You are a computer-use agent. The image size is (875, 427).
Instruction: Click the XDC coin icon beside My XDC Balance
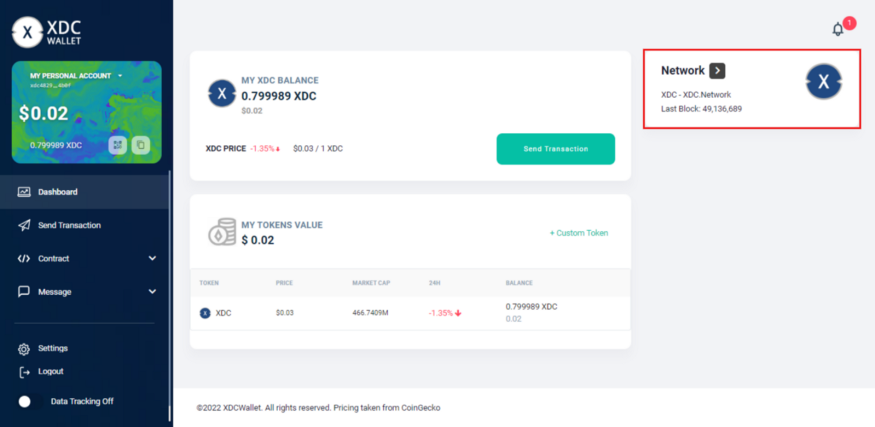point(221,94)
